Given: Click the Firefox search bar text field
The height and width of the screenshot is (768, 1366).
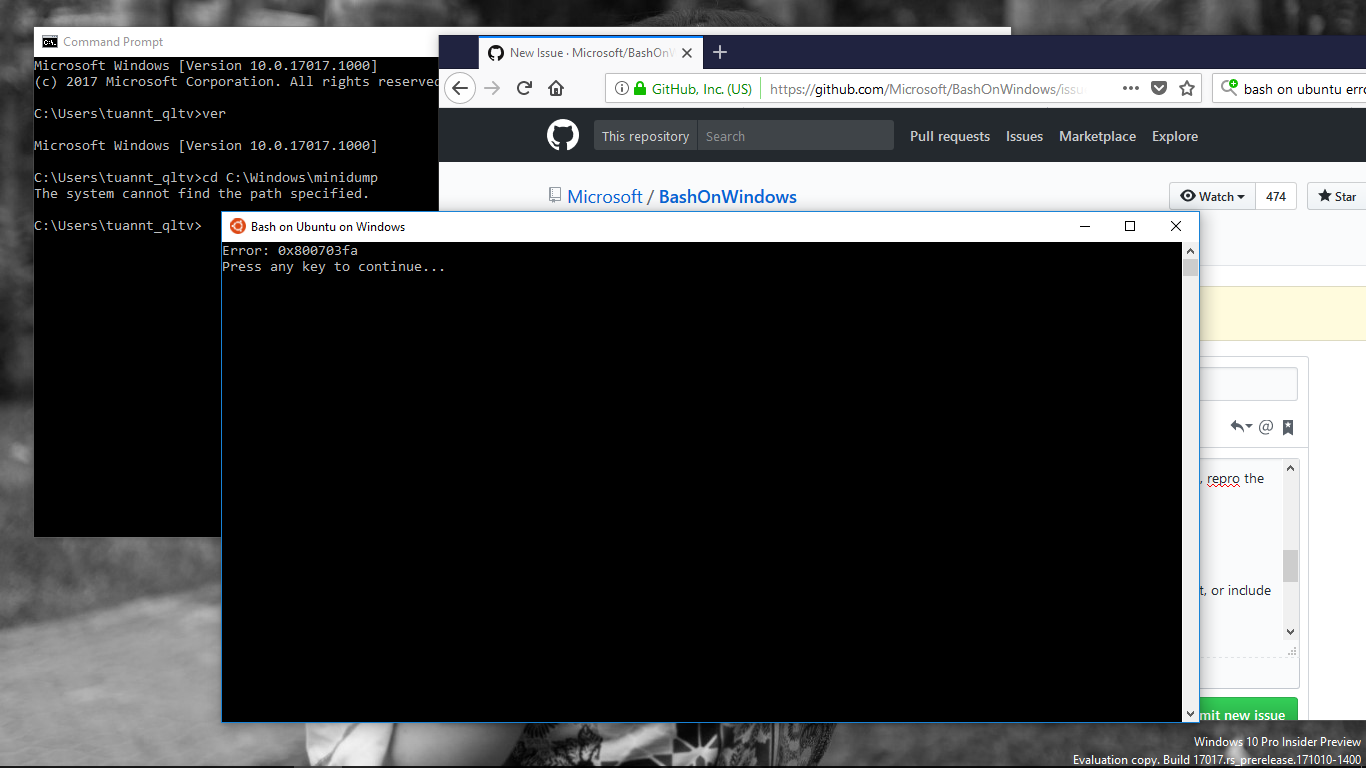Looking at the screenshot, I should 1304,88.
